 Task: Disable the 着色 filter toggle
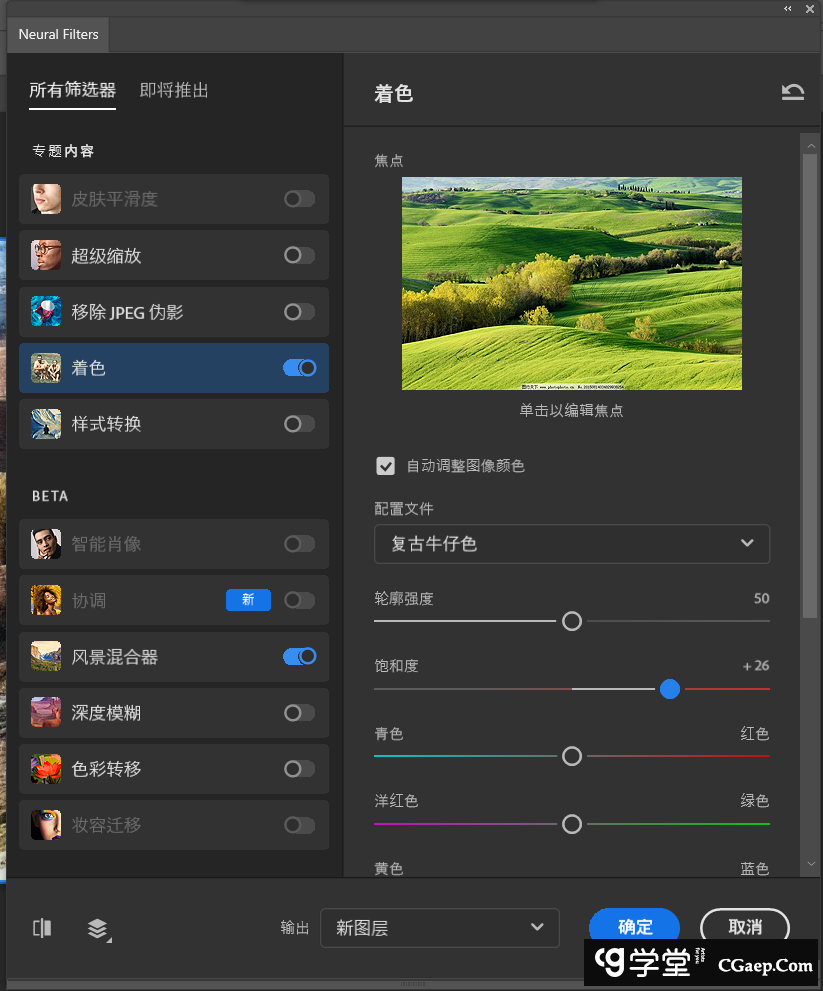click(299, 368)
